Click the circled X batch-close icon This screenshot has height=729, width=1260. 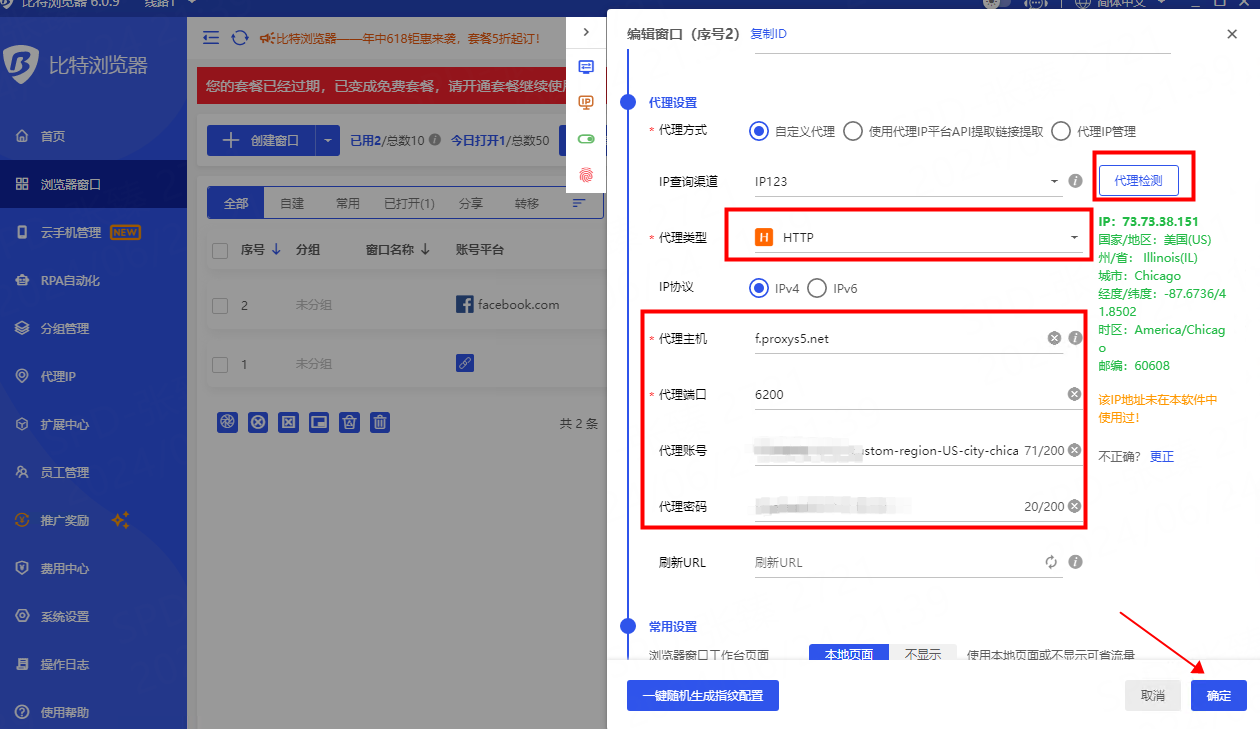258,422
